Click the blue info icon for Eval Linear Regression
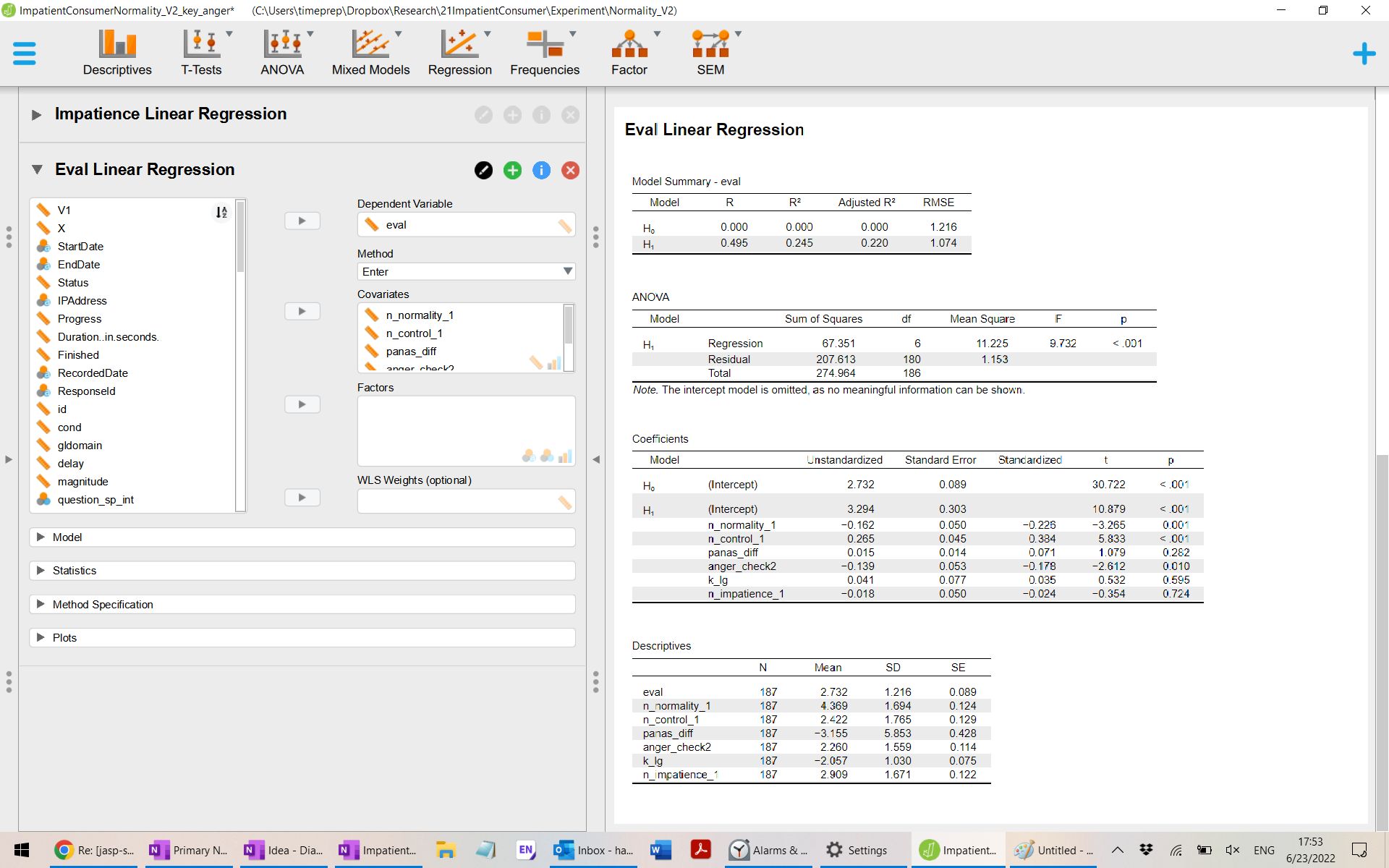 click(x=541, y=170)
